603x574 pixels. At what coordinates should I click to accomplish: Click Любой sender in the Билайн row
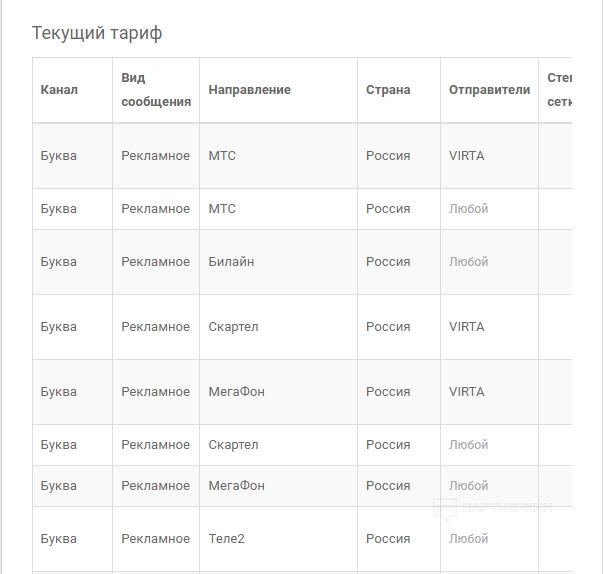click(468, 262)
